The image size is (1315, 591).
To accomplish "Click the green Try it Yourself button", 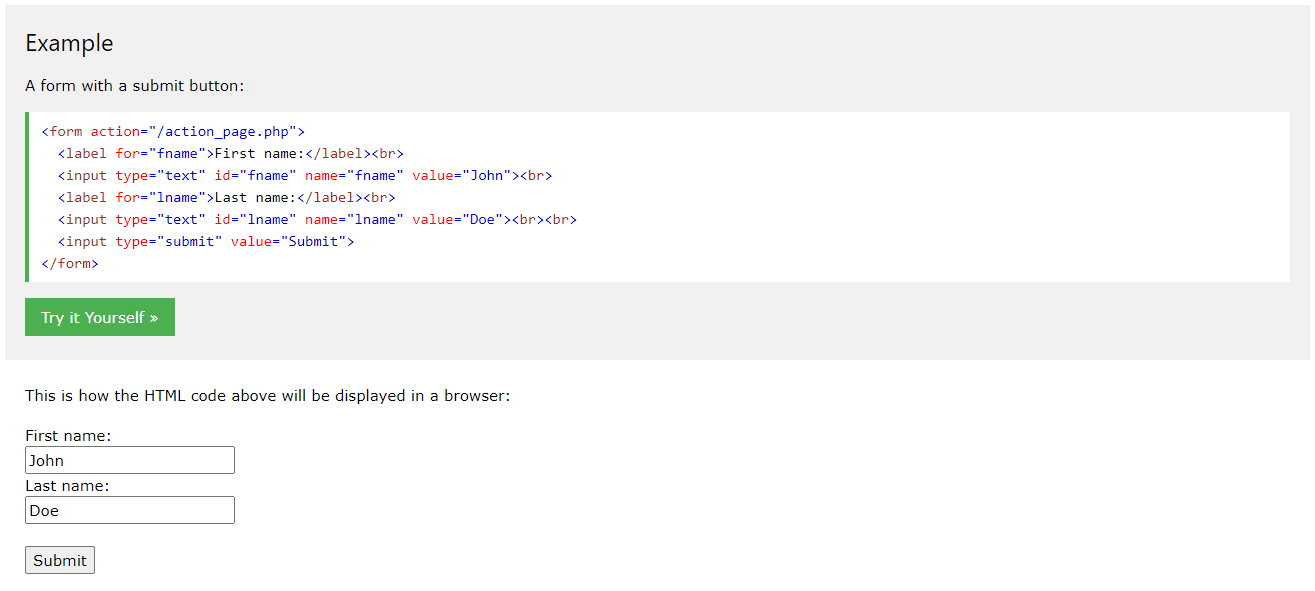I will 99,316.
